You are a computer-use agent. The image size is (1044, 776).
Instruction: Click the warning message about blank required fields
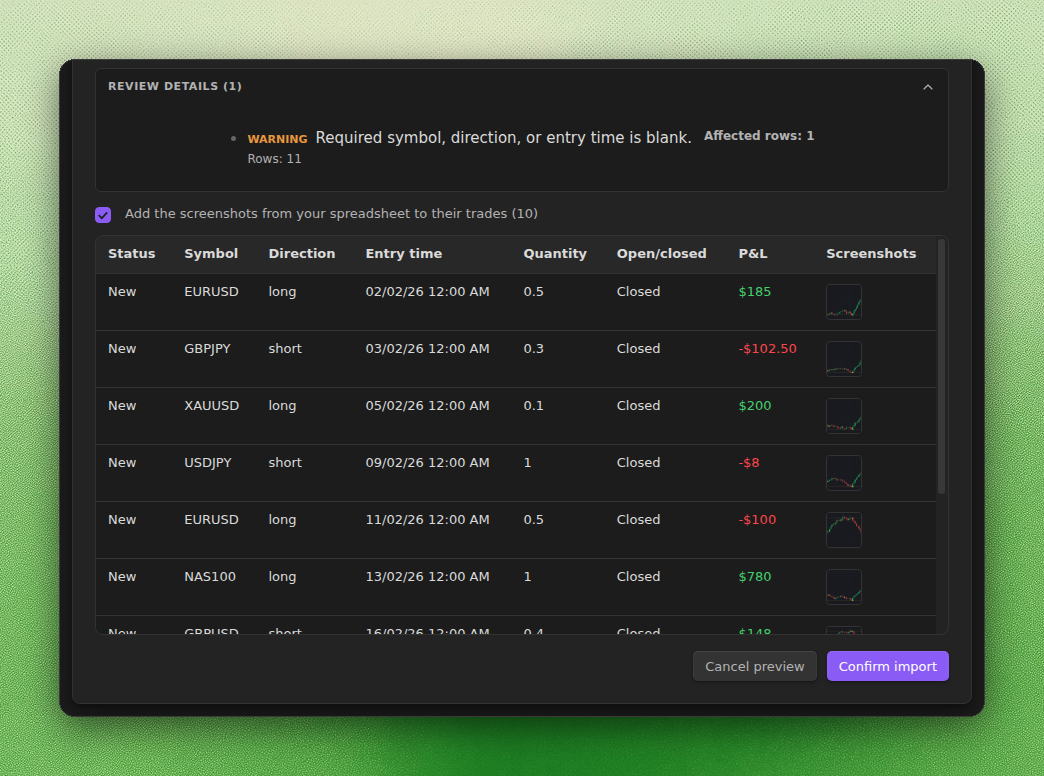pos(503,138)
